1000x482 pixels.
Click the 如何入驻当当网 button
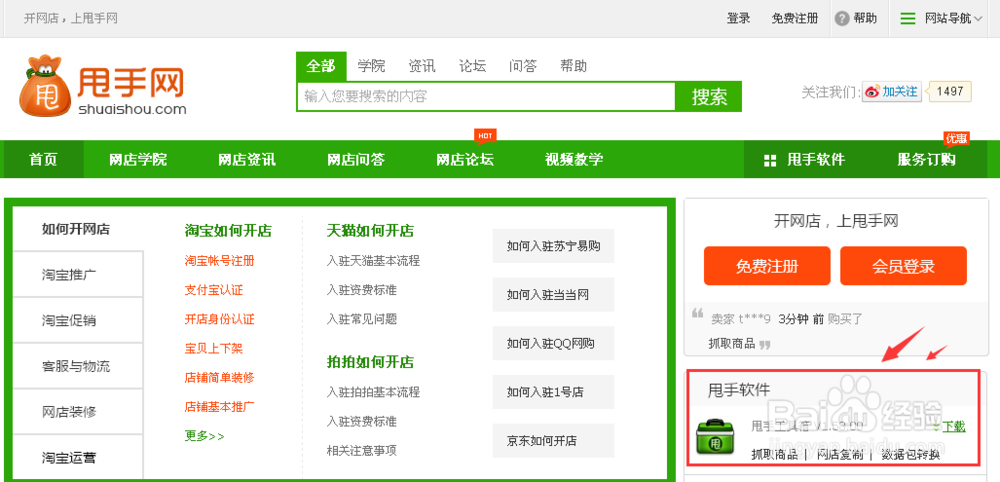tap(554, 295)
